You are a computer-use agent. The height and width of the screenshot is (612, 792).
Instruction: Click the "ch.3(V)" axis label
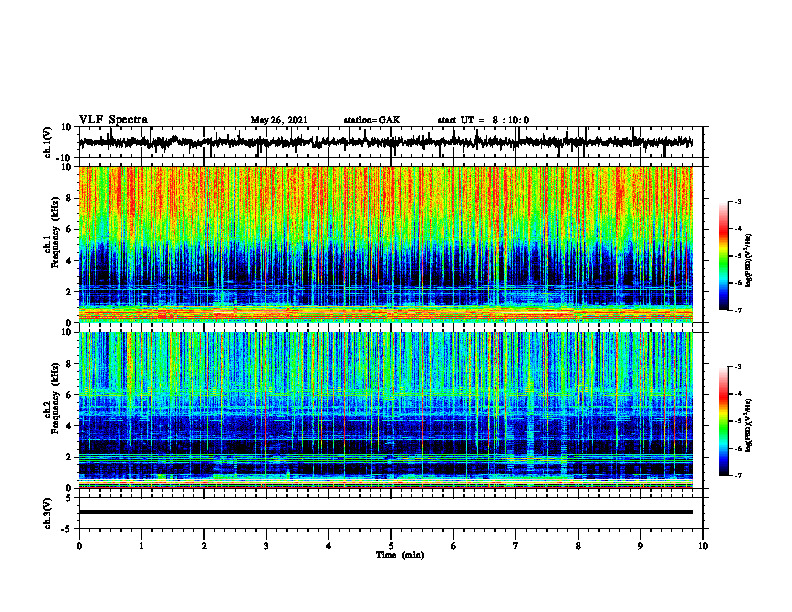tap(48, 513)
